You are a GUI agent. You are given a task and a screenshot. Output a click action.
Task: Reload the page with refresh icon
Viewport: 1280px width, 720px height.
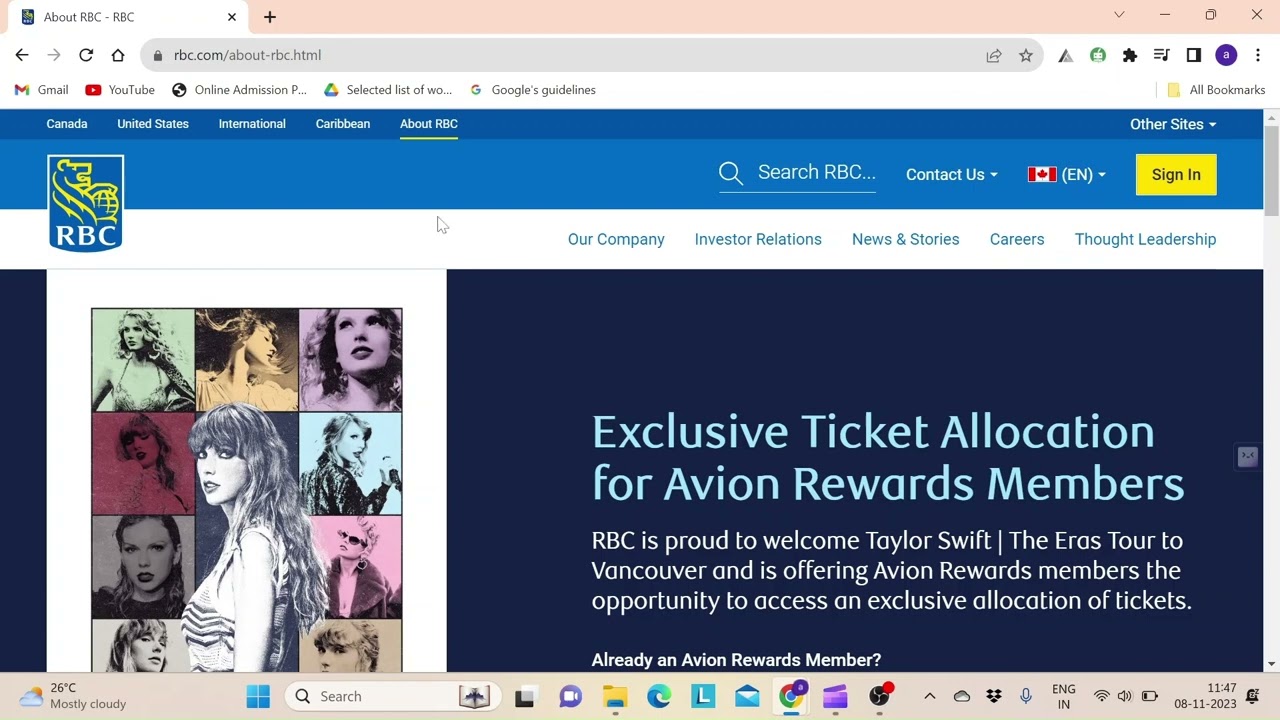coord(86,55)
